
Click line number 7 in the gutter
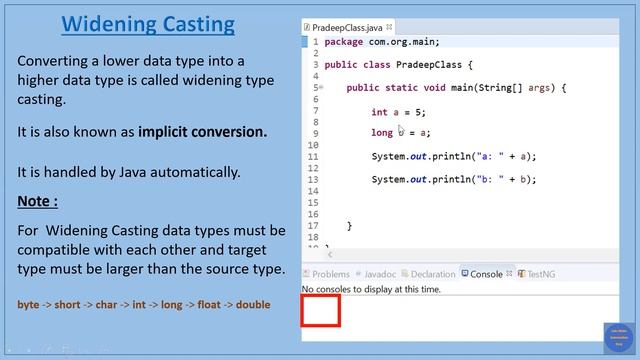[x=316, y=111]
